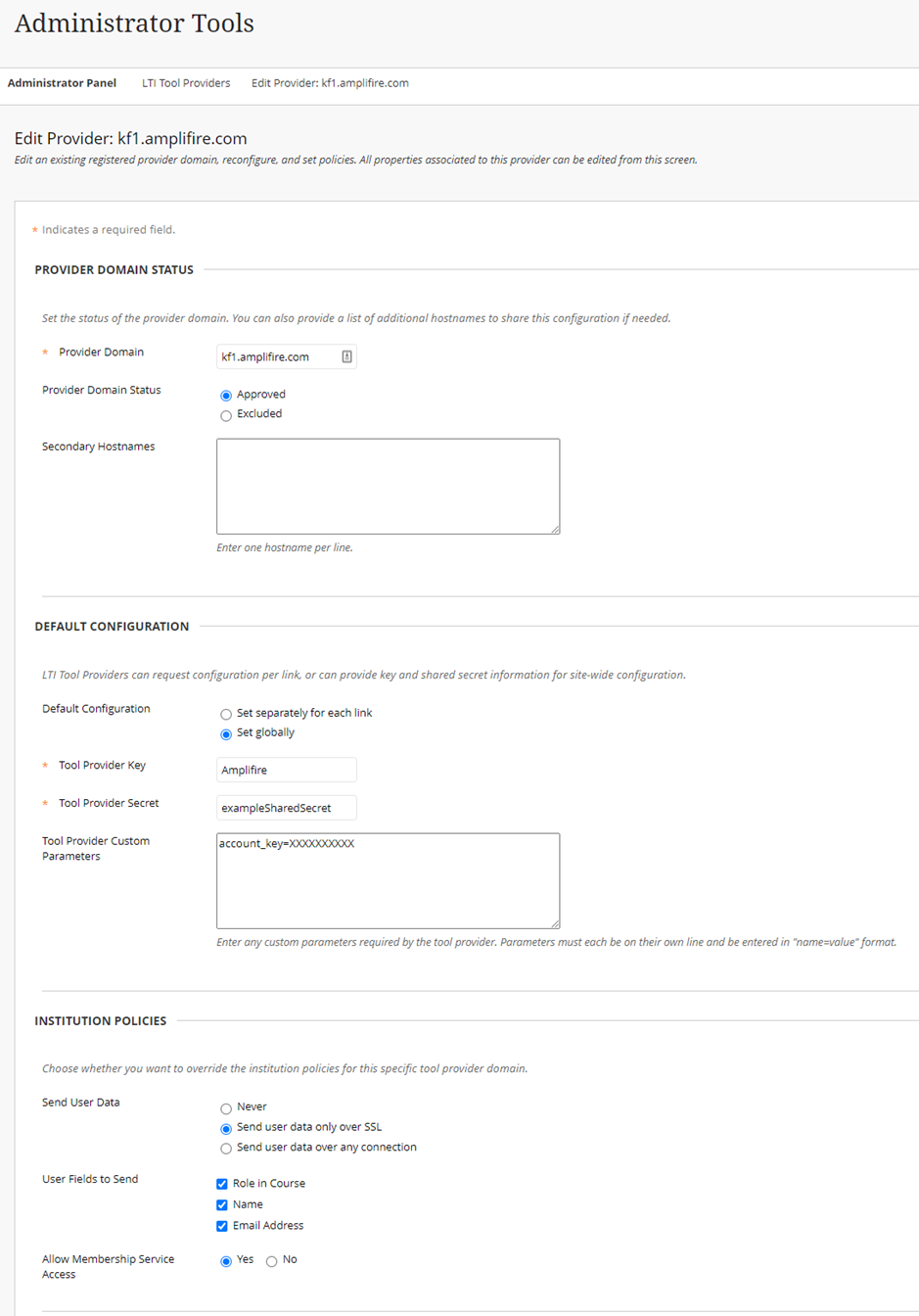Viewport: 919px width, 1316px height.
Task: Choose Set globally default configuration
Action: (x=226, y=733)
